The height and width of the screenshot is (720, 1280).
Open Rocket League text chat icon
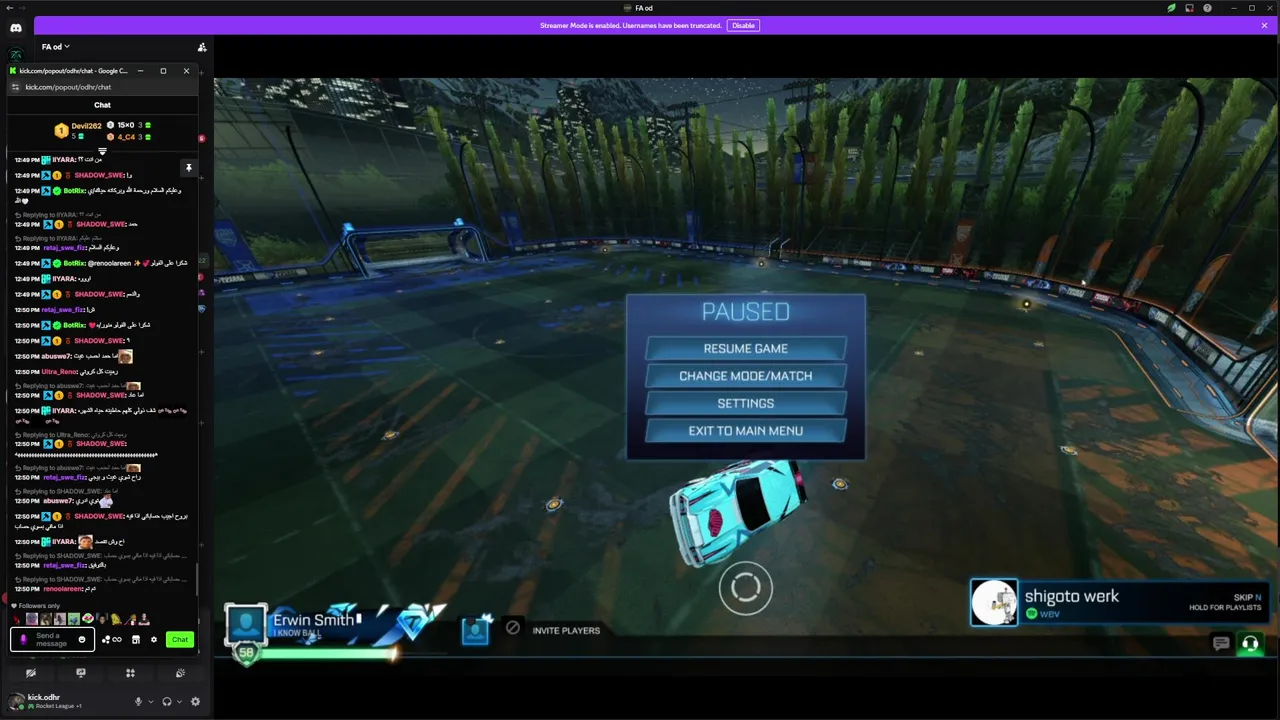(1221, 644)
